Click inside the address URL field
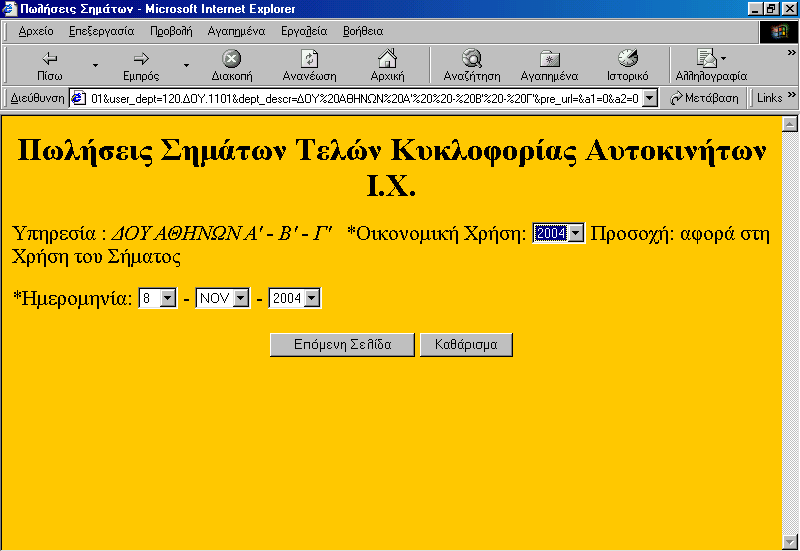Viewport: 800px width, 551px height. click(x=360, y=98)
